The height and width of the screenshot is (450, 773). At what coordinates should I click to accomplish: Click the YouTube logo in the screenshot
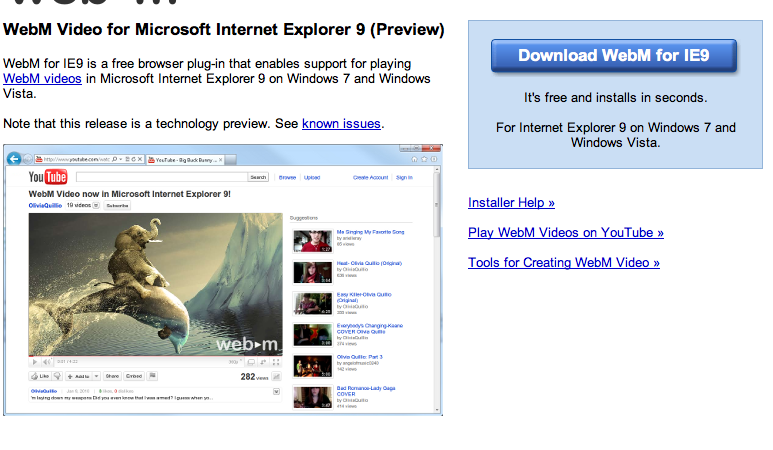point(48,177)
